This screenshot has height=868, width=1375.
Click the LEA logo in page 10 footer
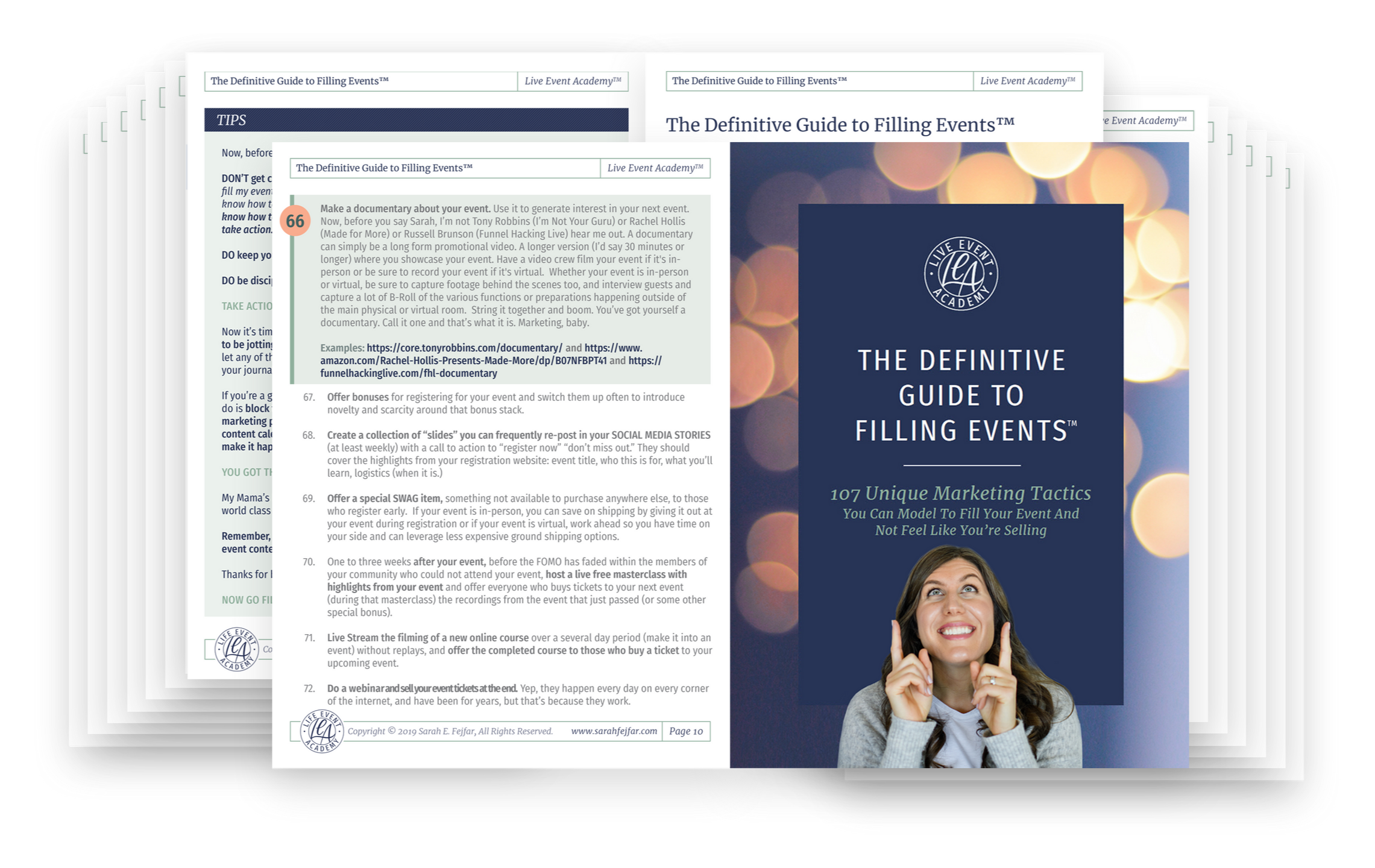(322, 731)
